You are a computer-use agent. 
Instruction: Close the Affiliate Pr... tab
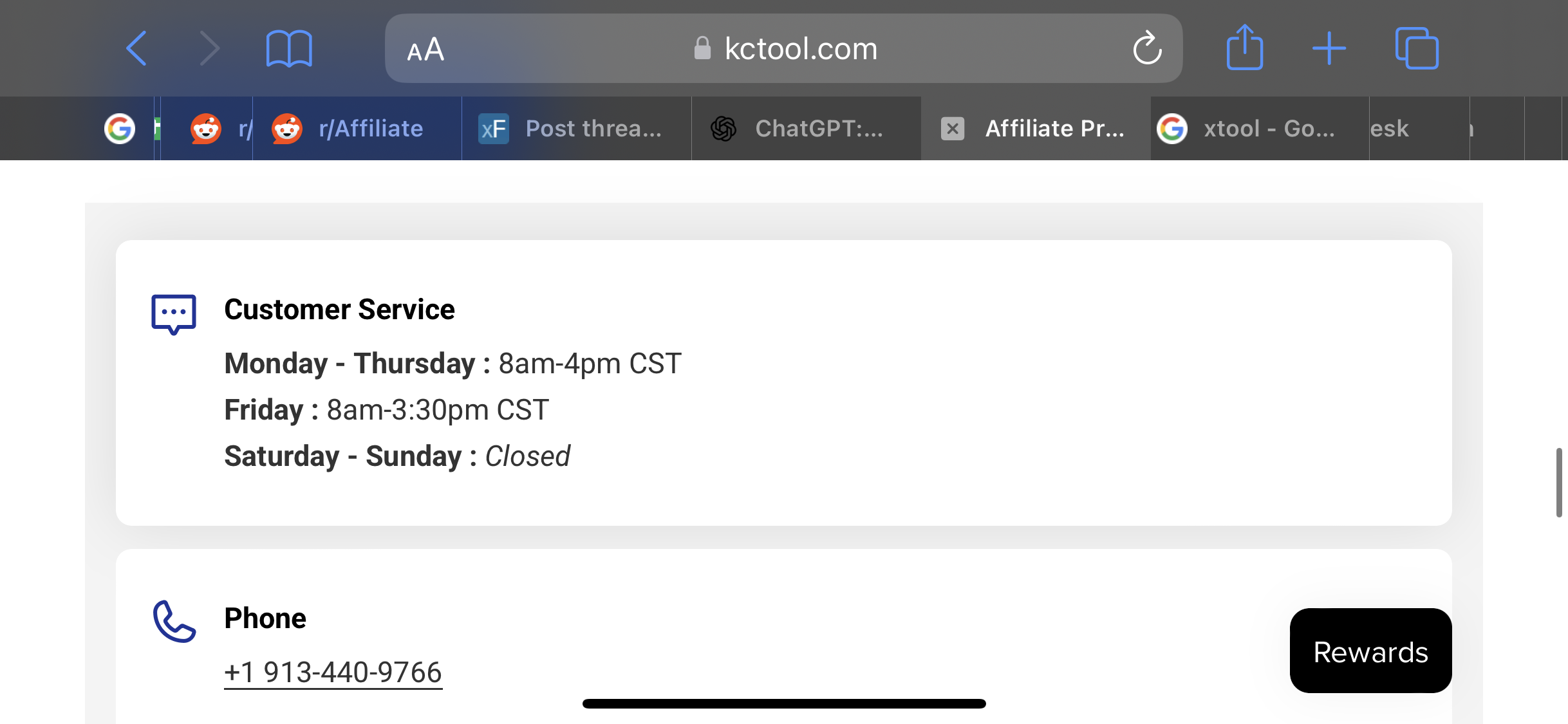953,129
